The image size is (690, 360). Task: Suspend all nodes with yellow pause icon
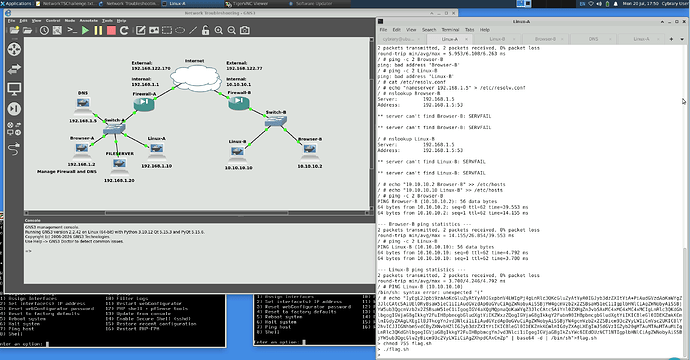[98, 30]
